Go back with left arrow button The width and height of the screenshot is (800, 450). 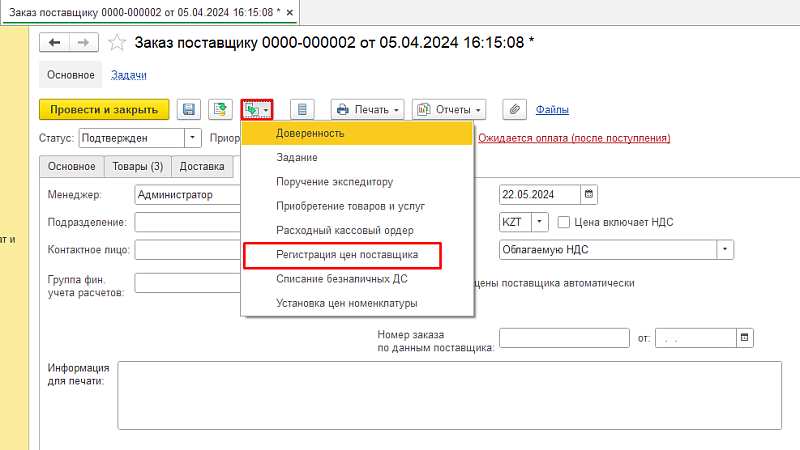54,42
